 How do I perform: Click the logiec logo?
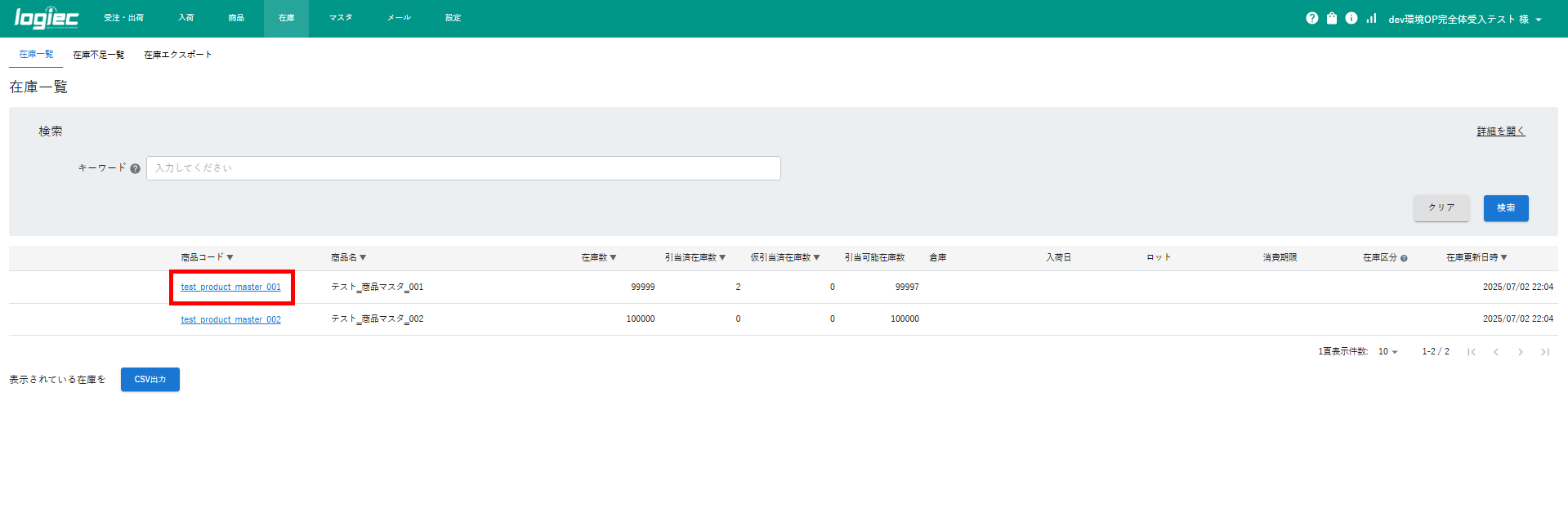(x=47, y=18)
